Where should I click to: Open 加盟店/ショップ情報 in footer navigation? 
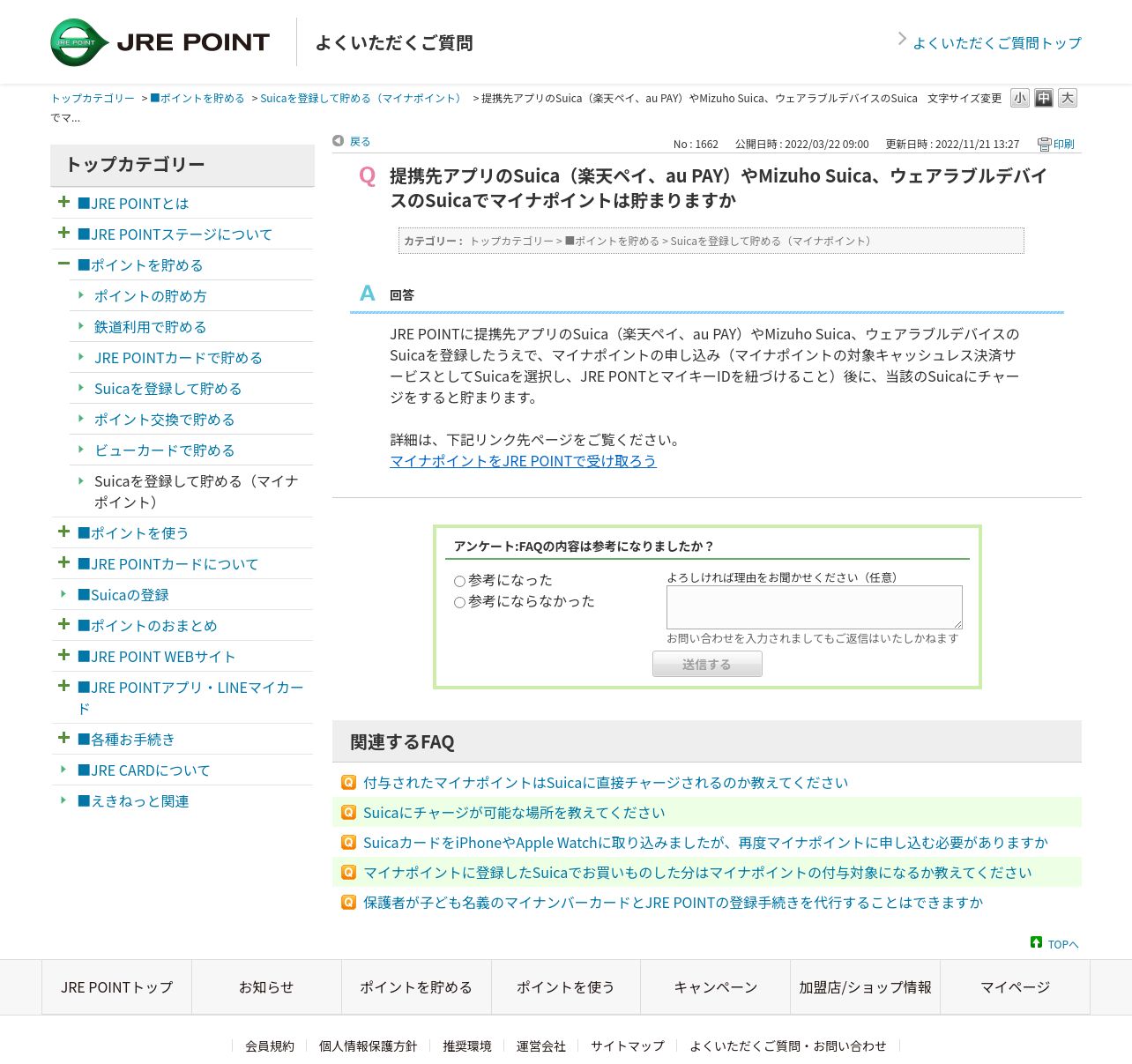pyautogui.click(x=865, y=987)
